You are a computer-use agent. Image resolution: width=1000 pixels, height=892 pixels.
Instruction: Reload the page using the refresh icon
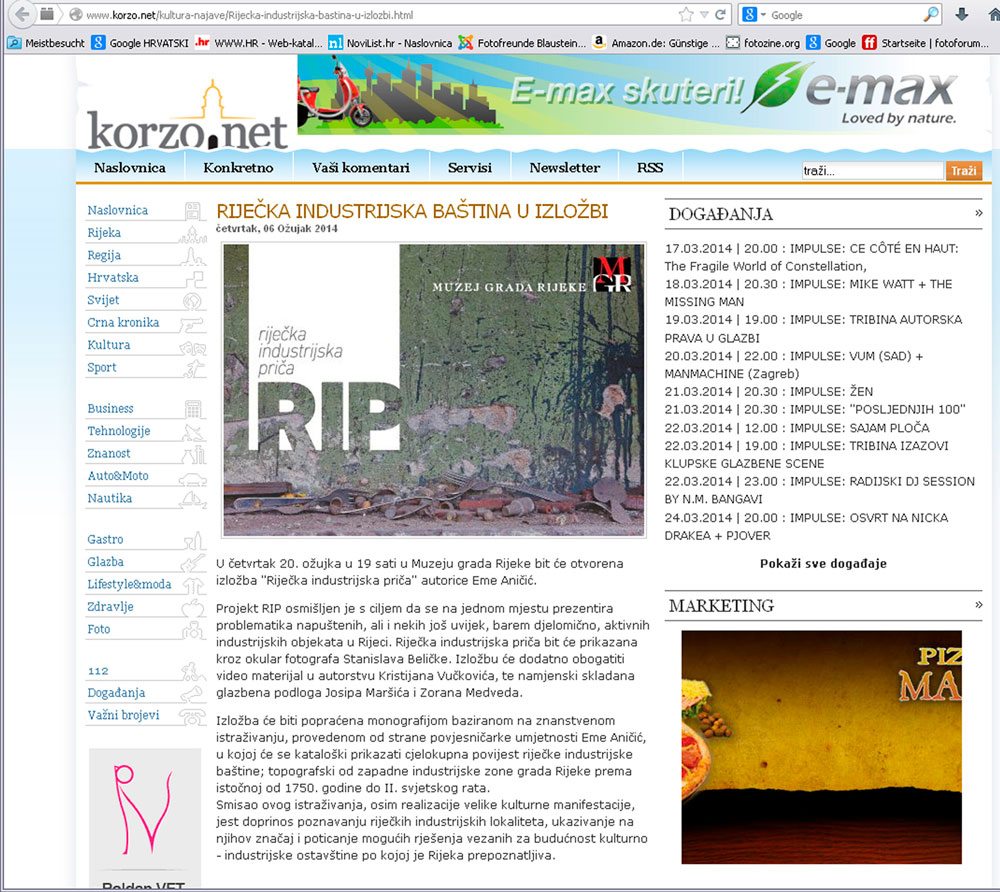click(x=722, y=15)
